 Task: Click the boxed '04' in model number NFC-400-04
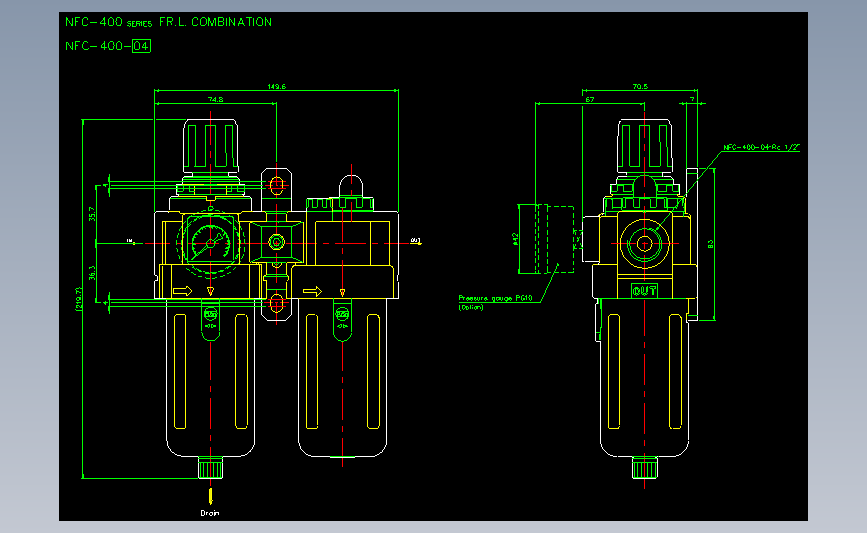click(x=142, y=46)
